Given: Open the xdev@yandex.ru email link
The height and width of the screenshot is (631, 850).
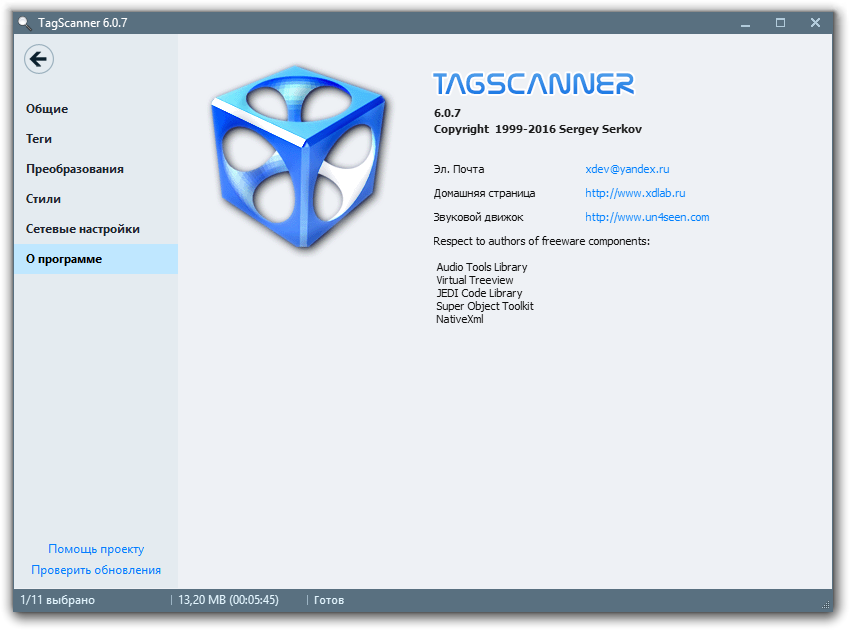Looking at the screenshot, I should (627, 169).
